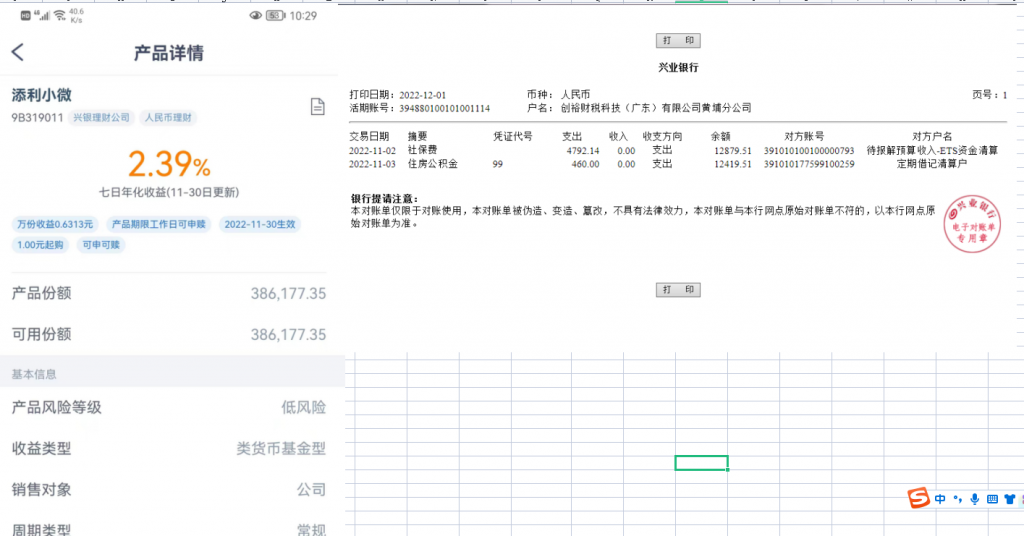1024x536 pixels.
Task: Tap the 销售对象 公司 row
Action: point(168,490)
